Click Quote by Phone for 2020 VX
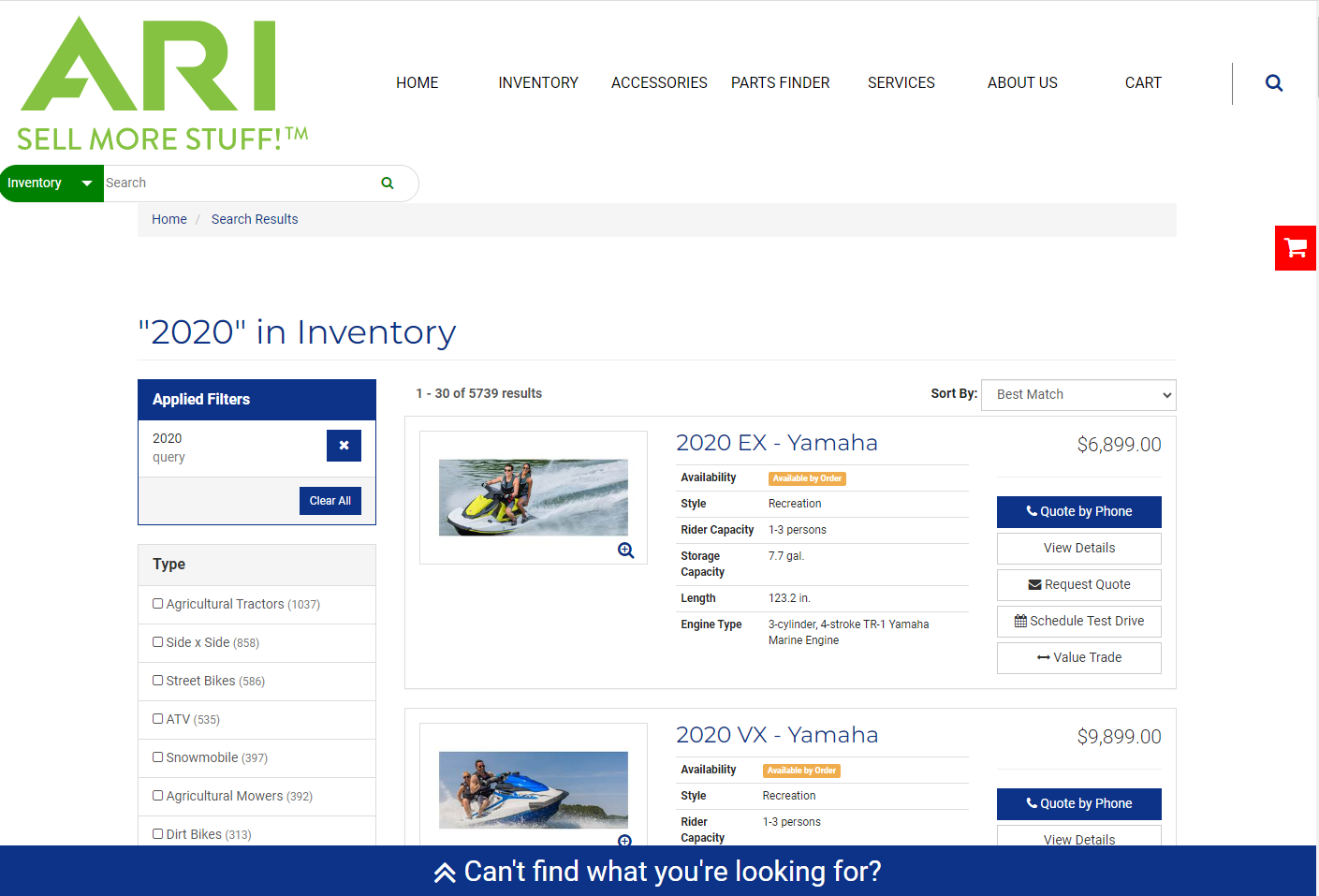The height and width of the screenshot is (896, 1319). 1079,804
